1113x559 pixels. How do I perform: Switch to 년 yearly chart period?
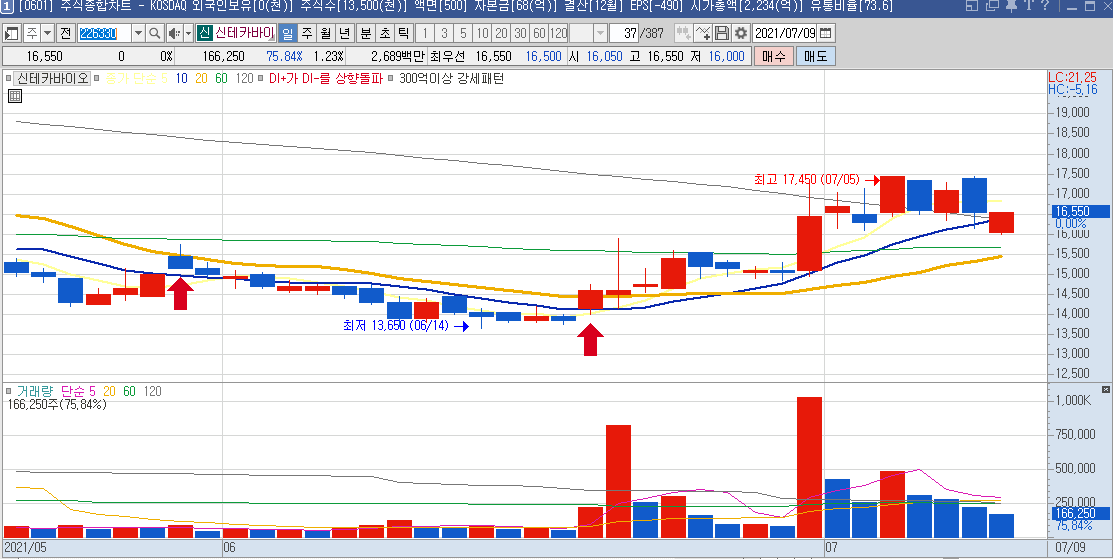(345, 33)
